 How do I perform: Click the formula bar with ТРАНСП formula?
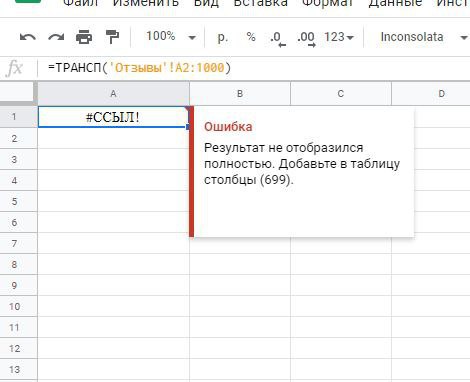[x=255, y=68]
